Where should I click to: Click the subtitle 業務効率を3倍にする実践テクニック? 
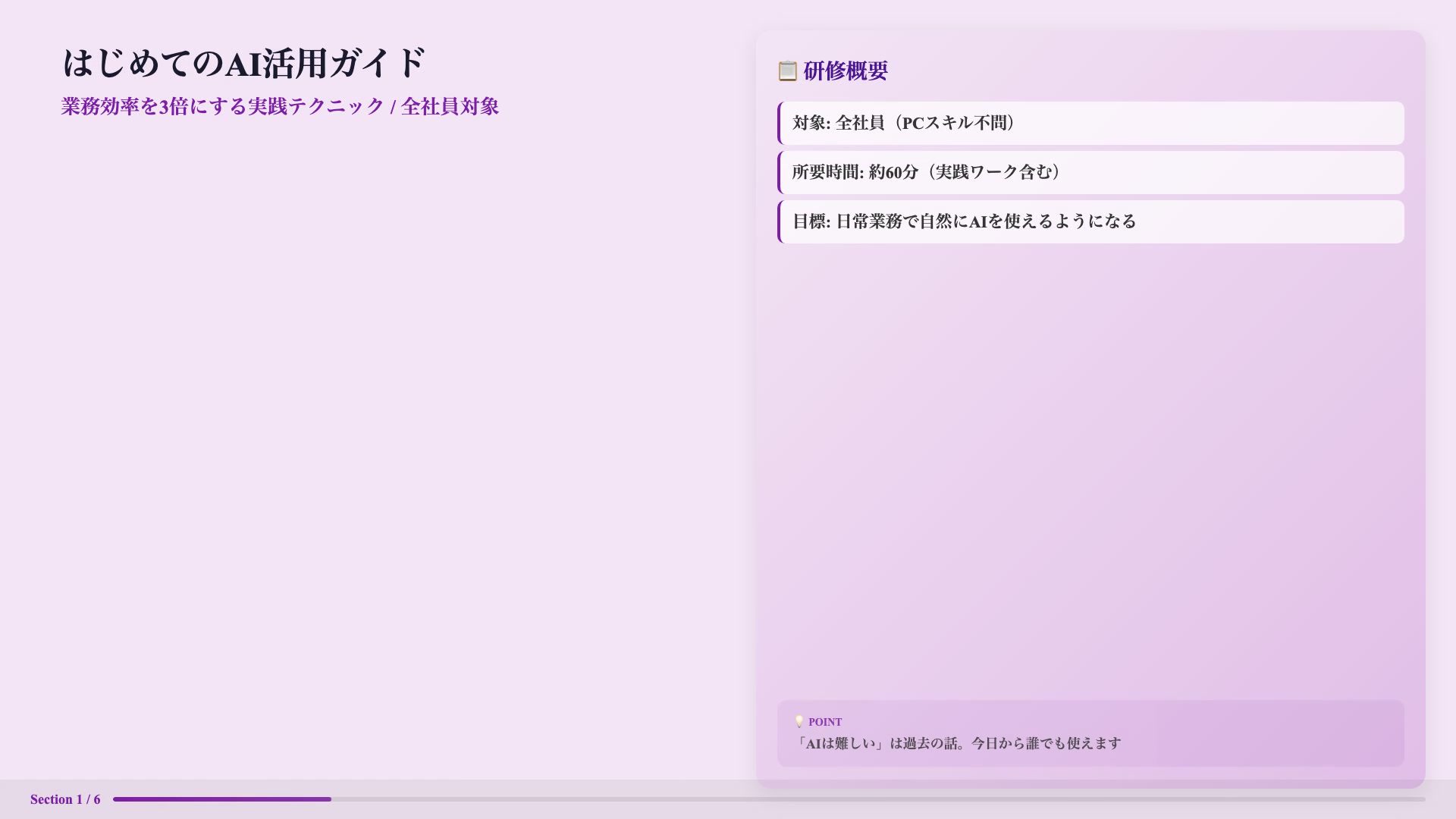point(280,107)
